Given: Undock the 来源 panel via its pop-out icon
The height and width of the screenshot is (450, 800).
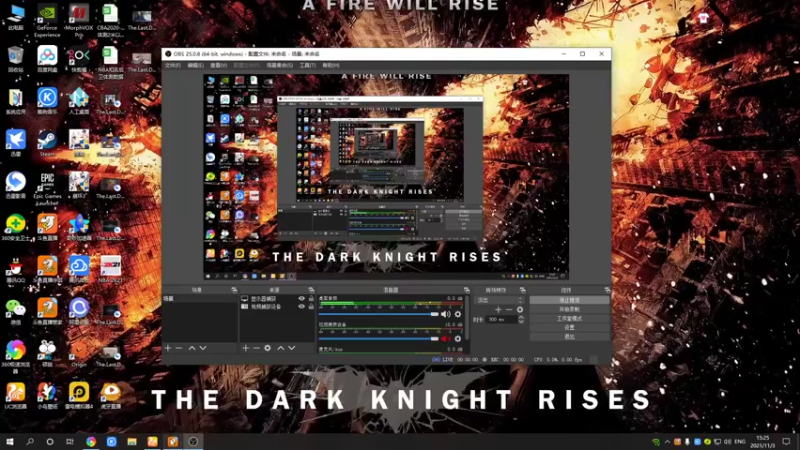Looking at the screenshot, I should pyautogui.click(x=311, y=290).
